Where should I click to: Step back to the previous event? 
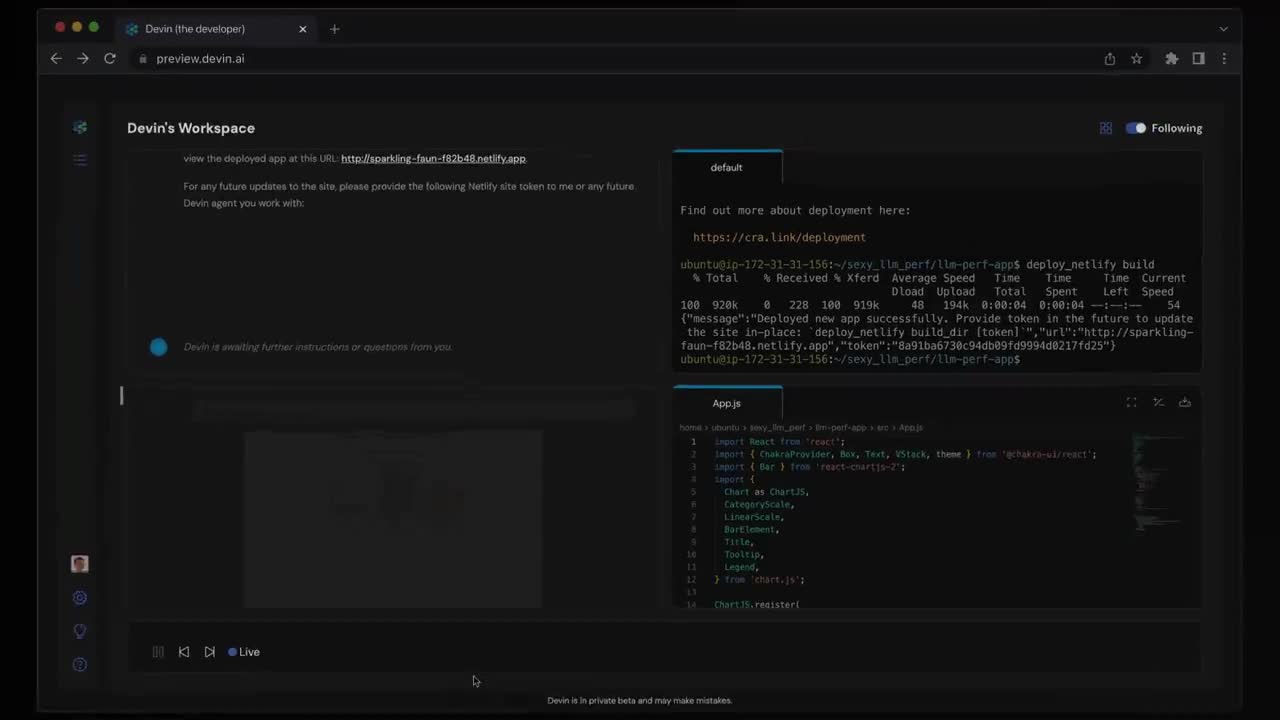pyautogui.click(x=184, y=652)
